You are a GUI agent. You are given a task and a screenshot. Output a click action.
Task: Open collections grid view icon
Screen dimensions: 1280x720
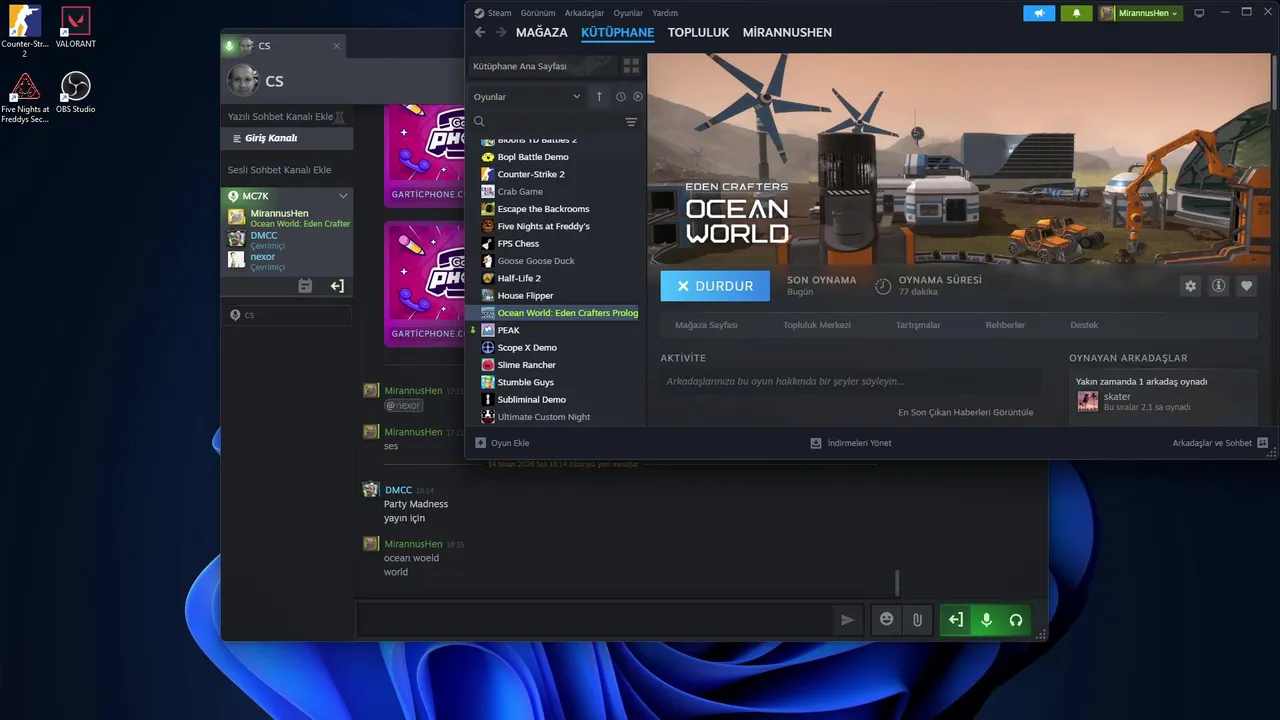[x=631, y=66]
